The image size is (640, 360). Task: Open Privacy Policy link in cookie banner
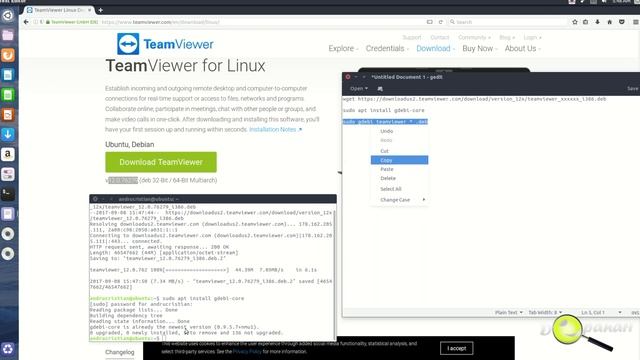[x=247, y=351]
